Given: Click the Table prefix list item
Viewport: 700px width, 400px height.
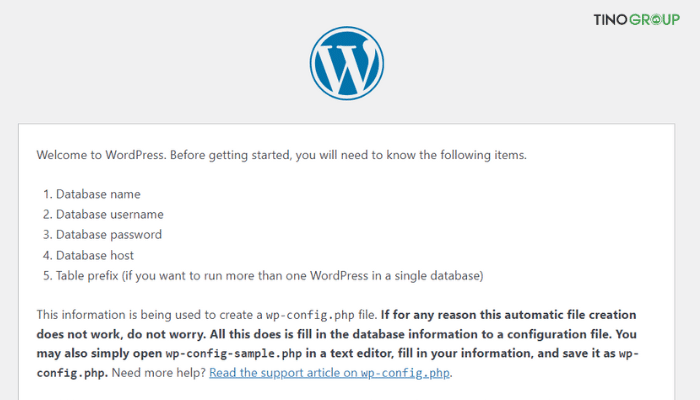Looking at the screenshot, I should 263,276.
